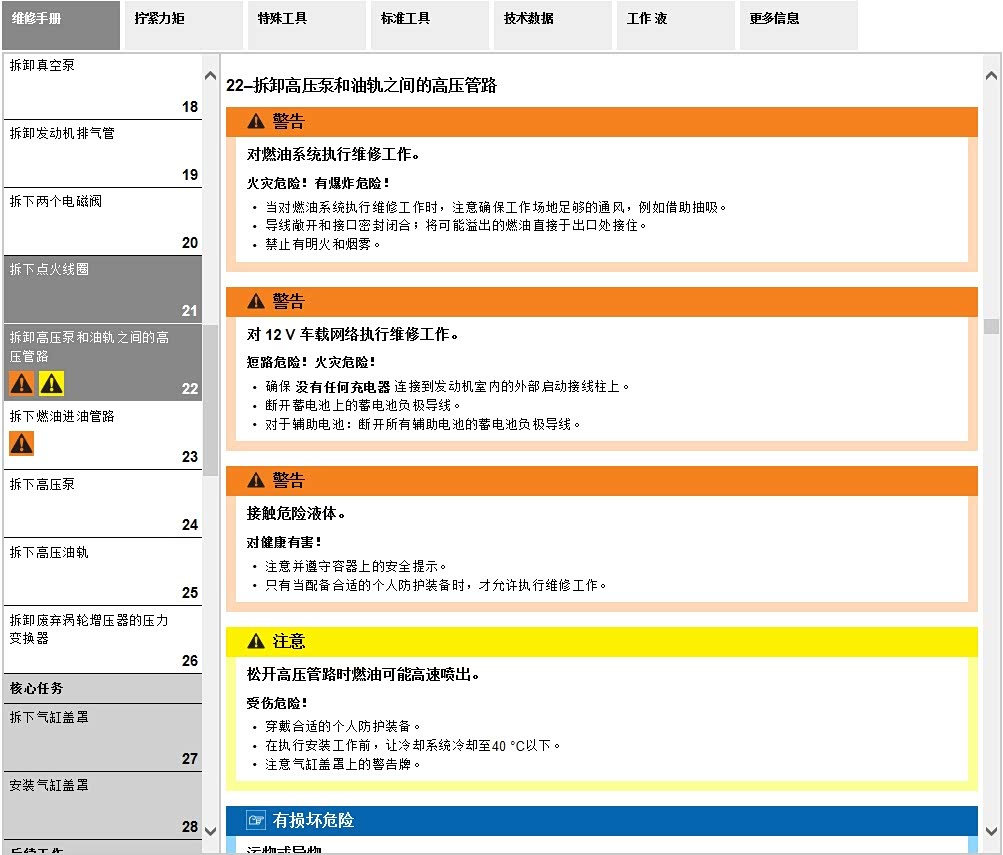The image size is (1003, 855).
Task: Open step 25 拆下高压油轨
Action: [x=102, y=571]
